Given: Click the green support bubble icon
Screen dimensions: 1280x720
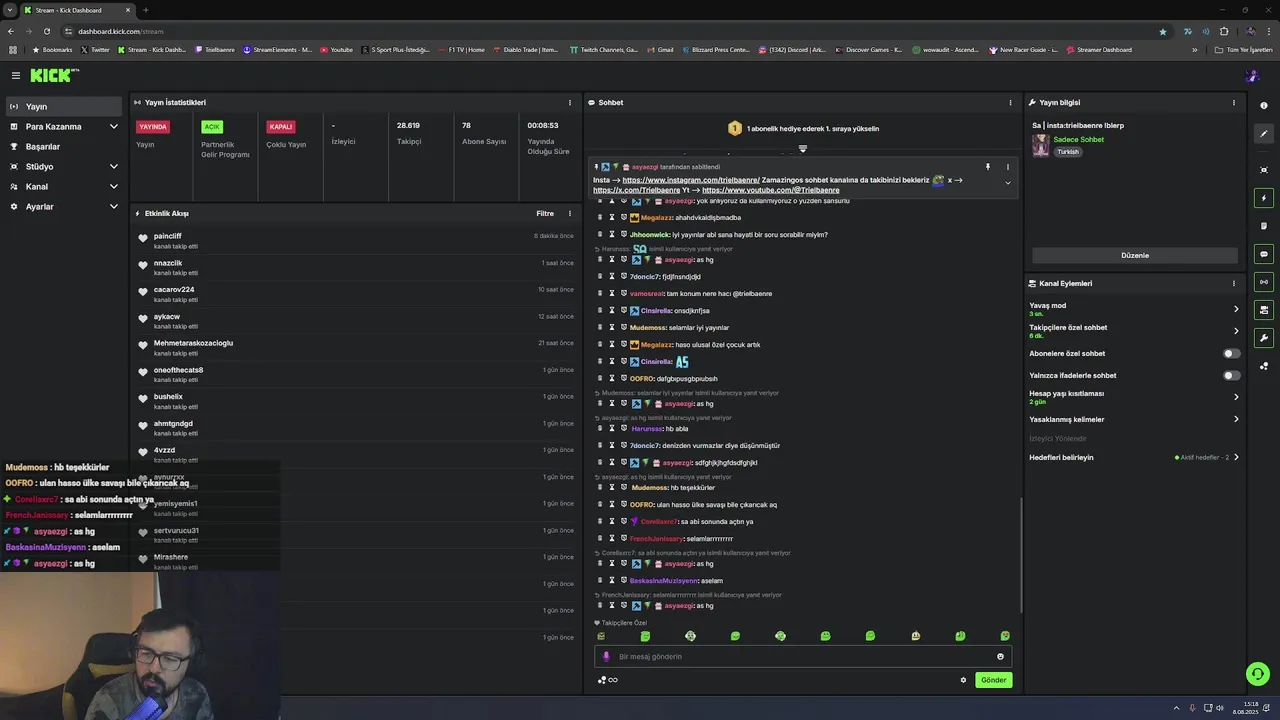Looking at the screenshot, I should 1258,674.
